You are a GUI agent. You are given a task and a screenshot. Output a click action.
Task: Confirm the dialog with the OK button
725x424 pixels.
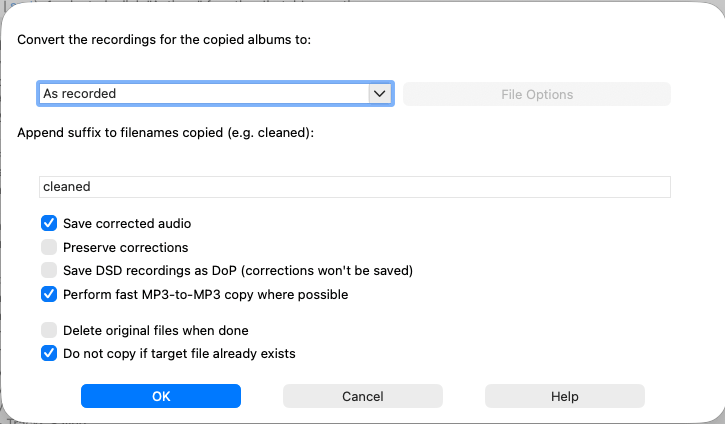[x=161, y=396]
